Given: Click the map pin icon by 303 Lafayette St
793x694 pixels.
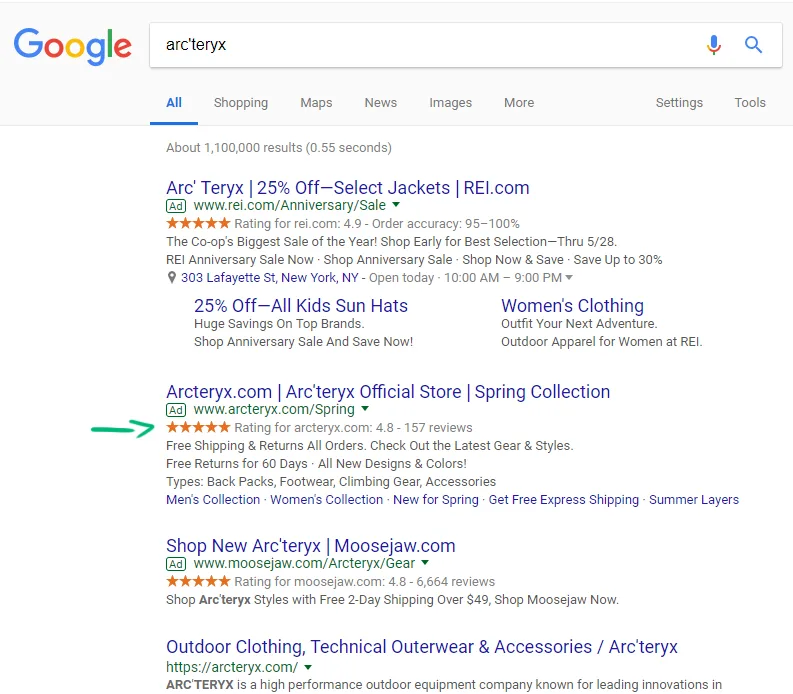Looking at the screenshot, I should pyautogui.click(x=172, y=278).
